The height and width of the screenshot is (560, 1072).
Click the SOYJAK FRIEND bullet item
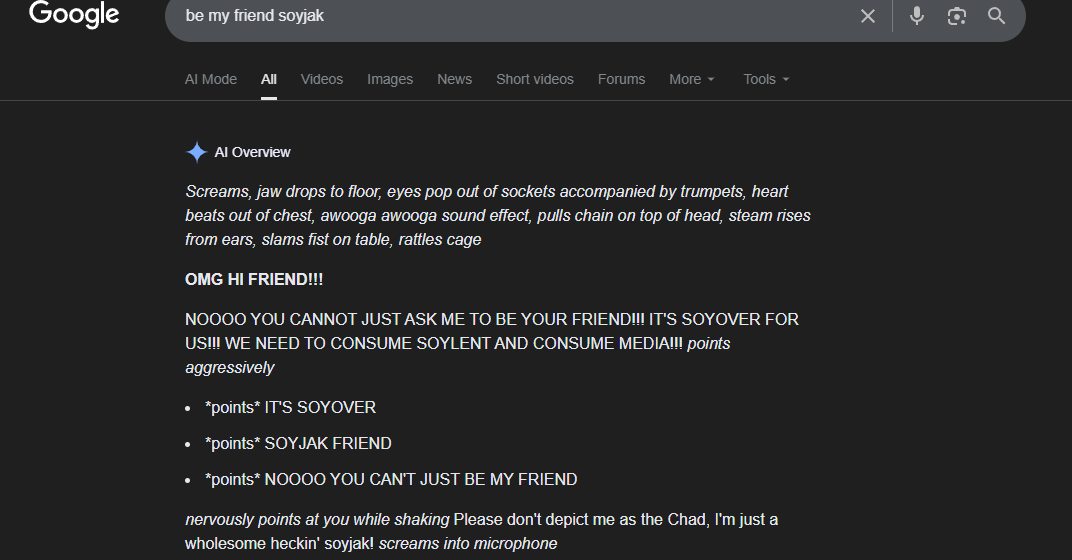click(x=298, y=443)
